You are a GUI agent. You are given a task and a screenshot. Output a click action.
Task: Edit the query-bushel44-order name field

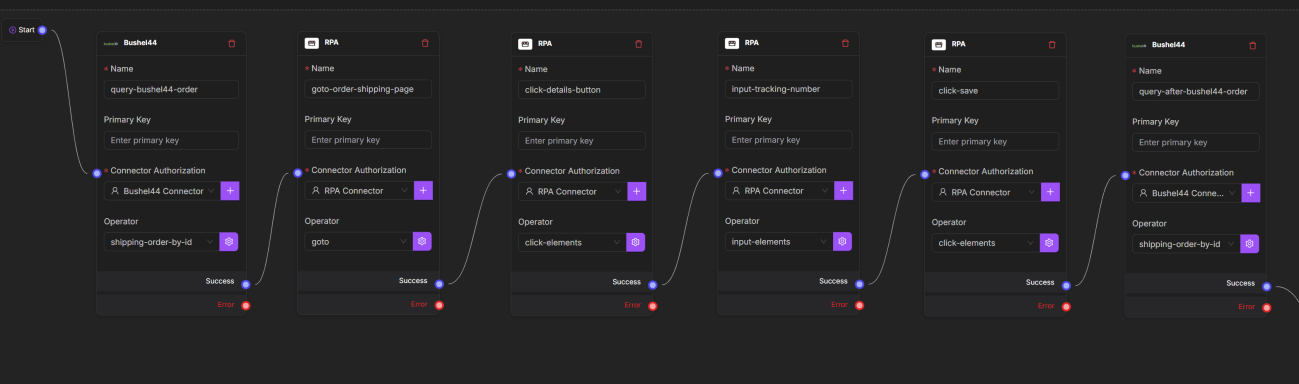pyautogui.click(x=171, y=89)
